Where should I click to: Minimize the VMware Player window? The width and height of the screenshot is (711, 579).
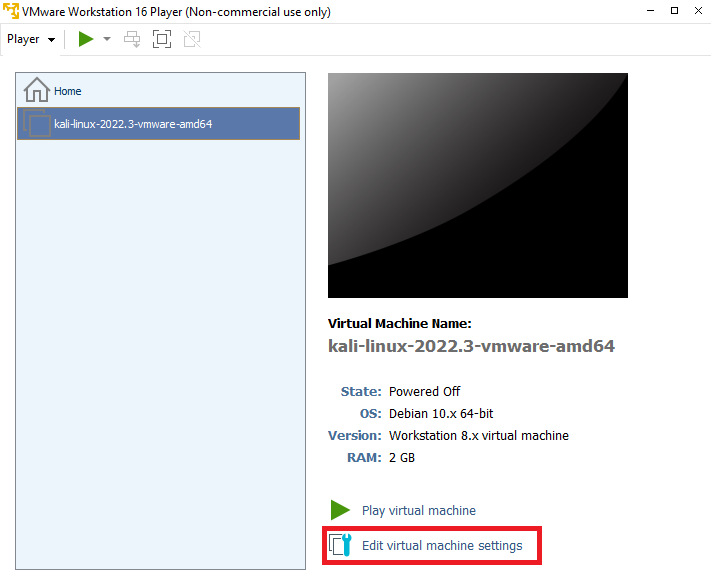pyautogui.click(x=650, y=11)
